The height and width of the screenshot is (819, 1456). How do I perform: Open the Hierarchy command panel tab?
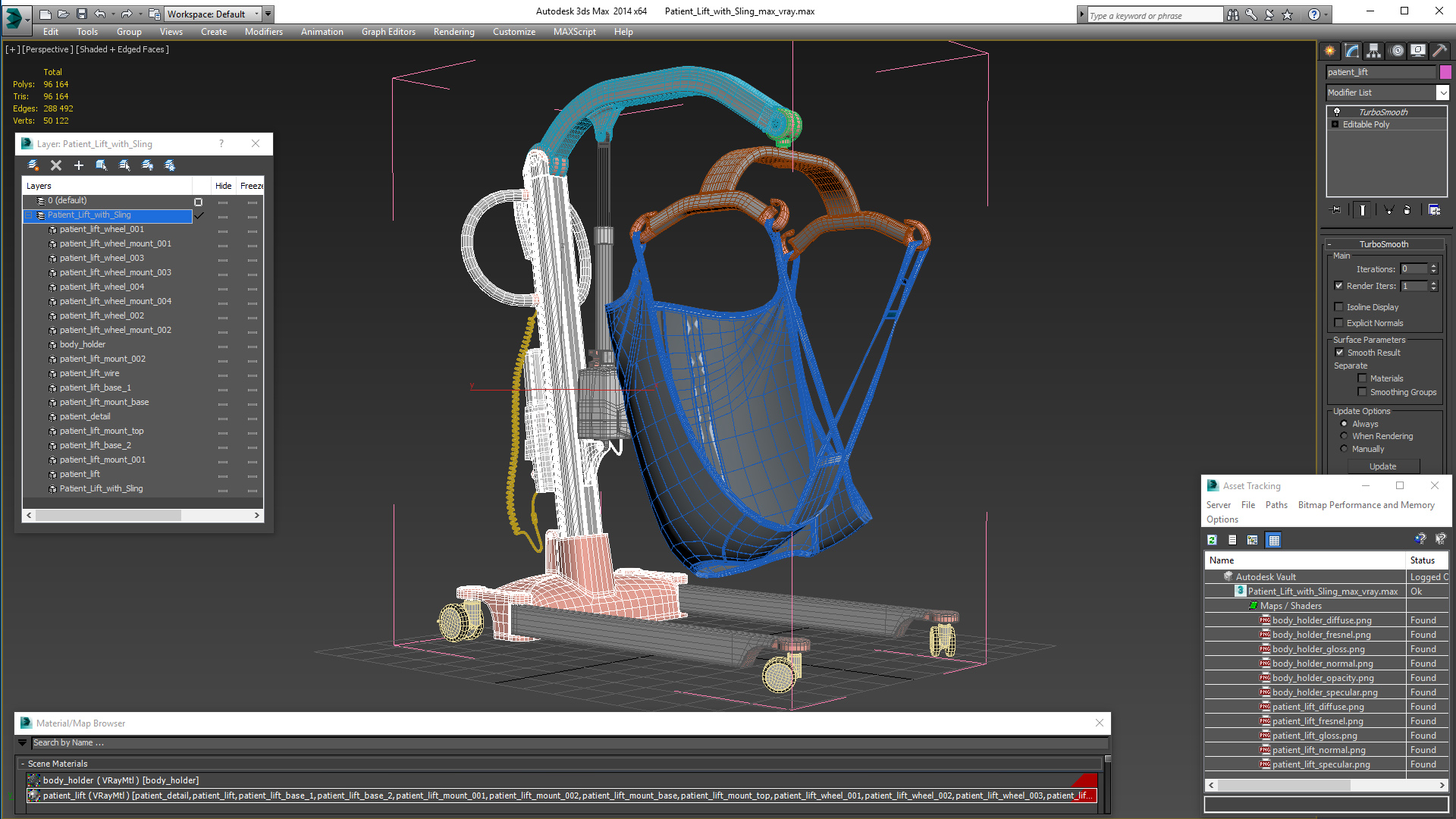tap(1373, 51)
